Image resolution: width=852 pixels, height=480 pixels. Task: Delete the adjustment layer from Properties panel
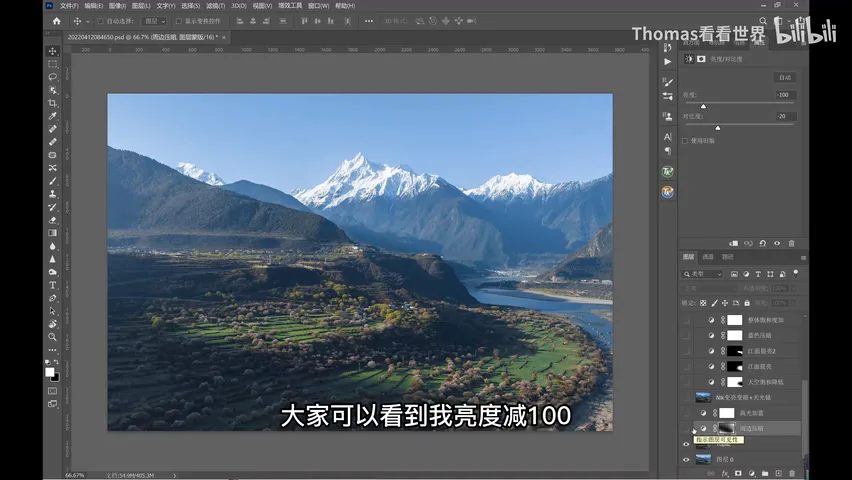pyautogui.click(x=792, y=244)
